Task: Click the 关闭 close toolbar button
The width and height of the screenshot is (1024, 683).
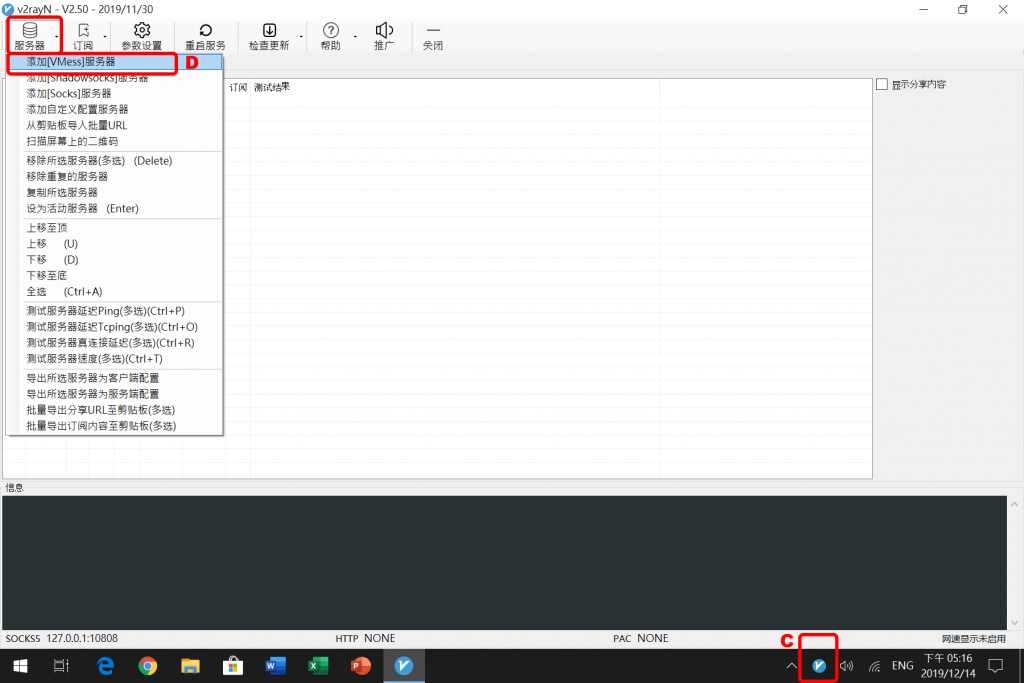Action: pyautogui.click(x=433, y=37)
